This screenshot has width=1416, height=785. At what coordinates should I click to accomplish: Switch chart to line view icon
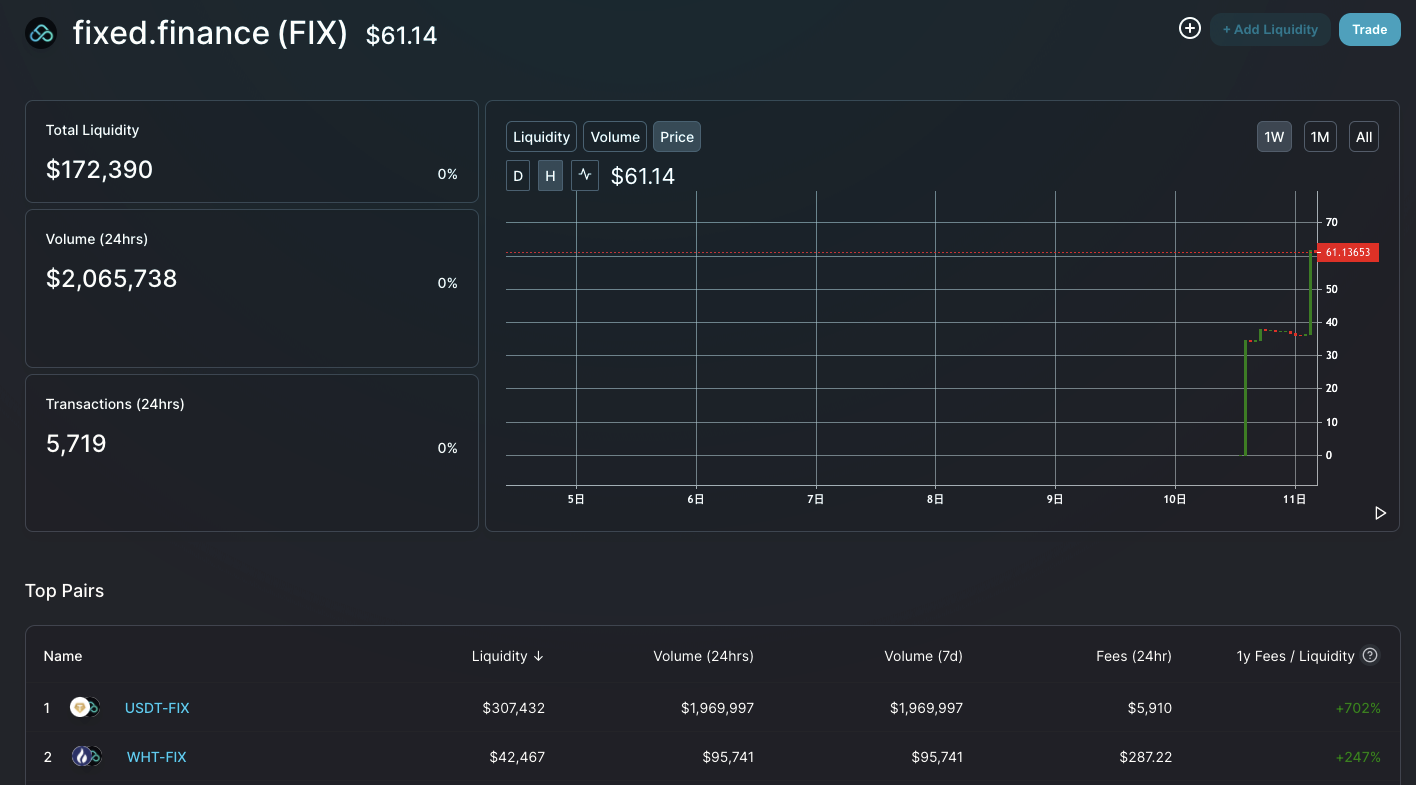tap(585, 176)
